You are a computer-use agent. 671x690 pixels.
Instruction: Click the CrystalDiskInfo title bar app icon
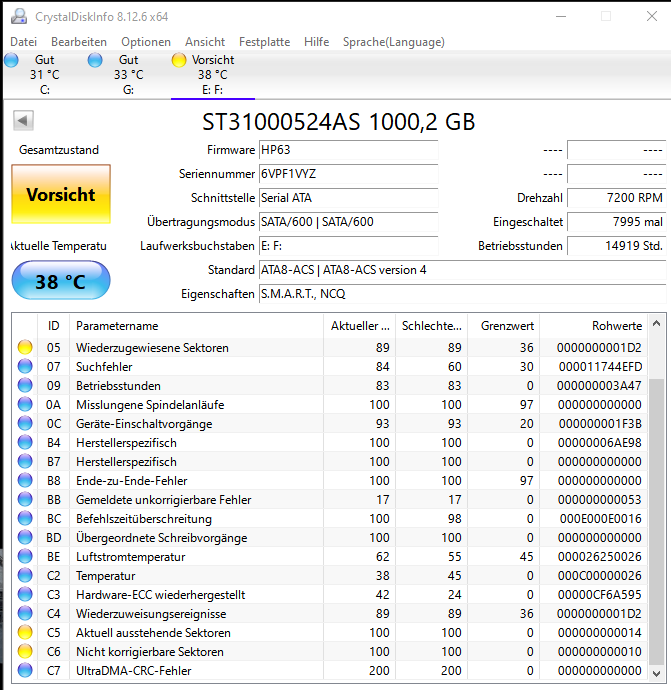(x=19, y=16)
